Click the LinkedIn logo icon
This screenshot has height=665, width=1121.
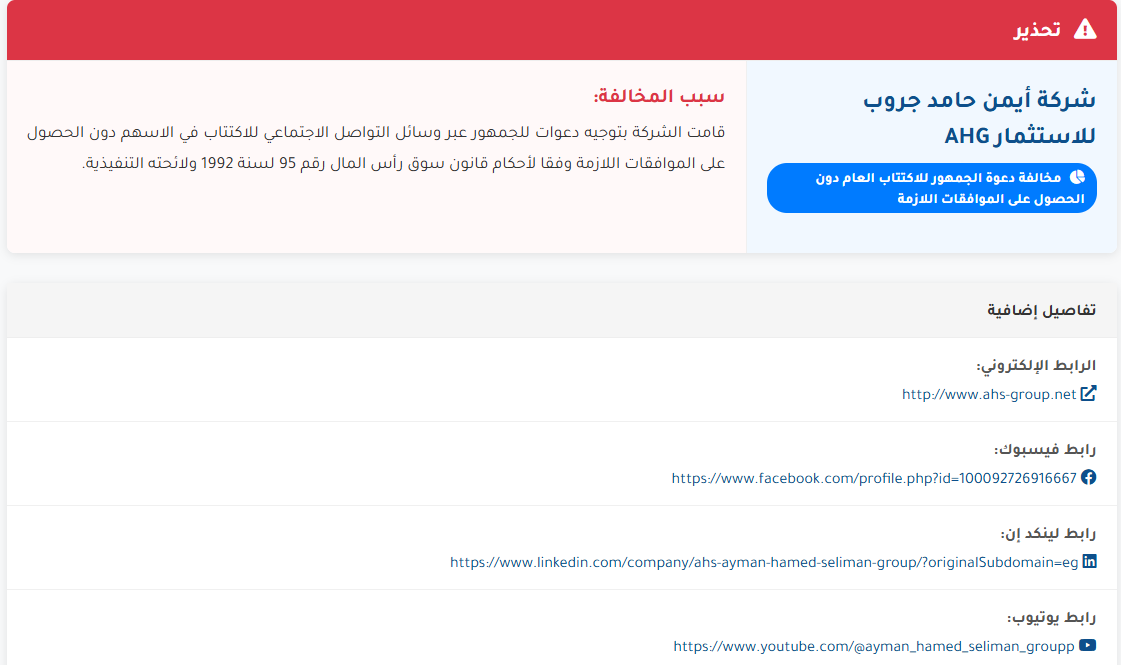coord(1089,561)
